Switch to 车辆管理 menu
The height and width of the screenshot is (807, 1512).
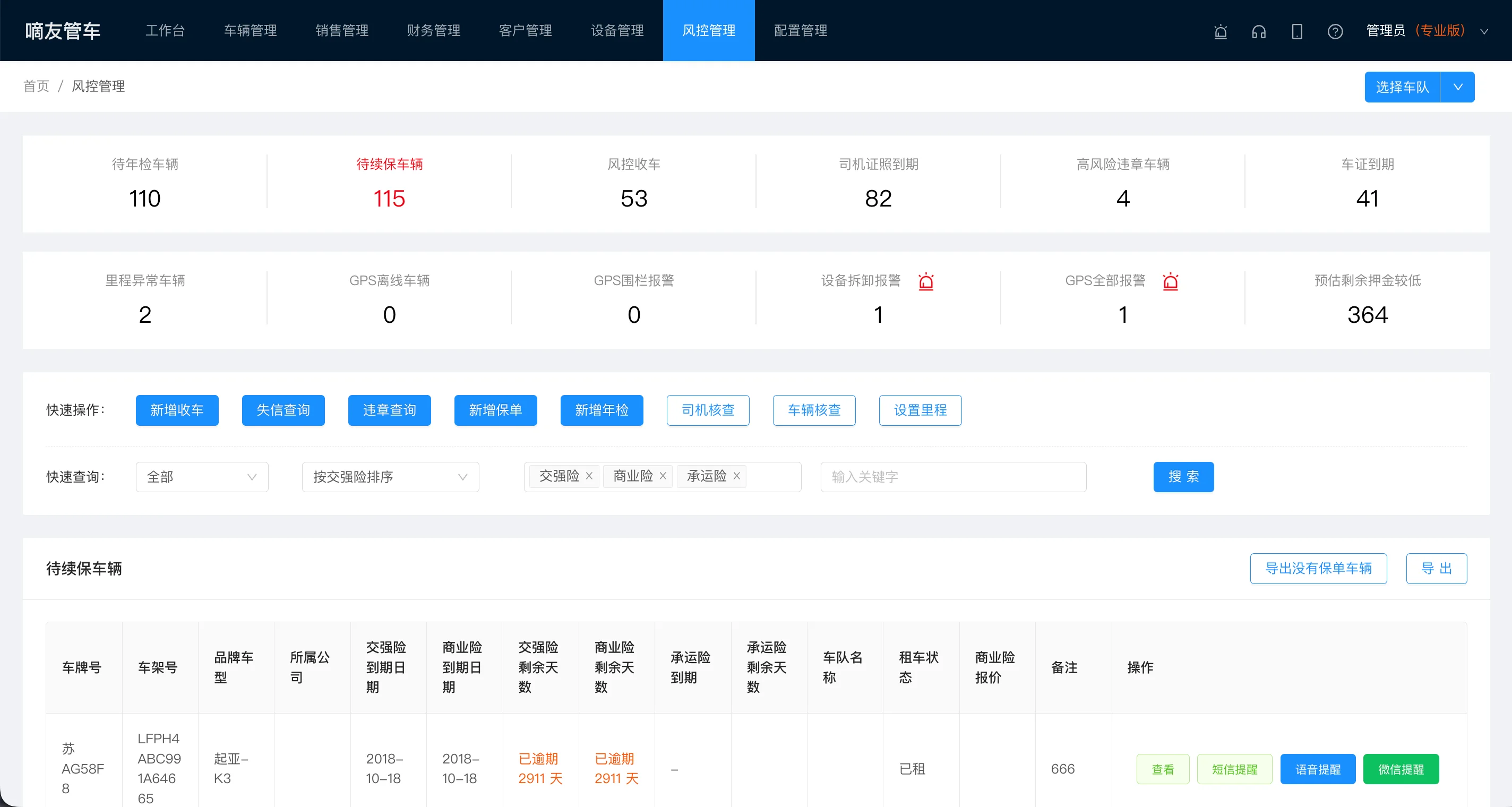pos(250,30)
